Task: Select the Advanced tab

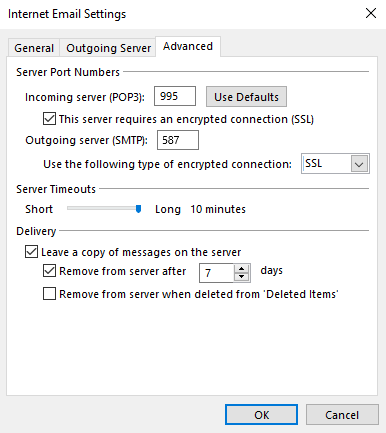Action: [x=188, y=46]
